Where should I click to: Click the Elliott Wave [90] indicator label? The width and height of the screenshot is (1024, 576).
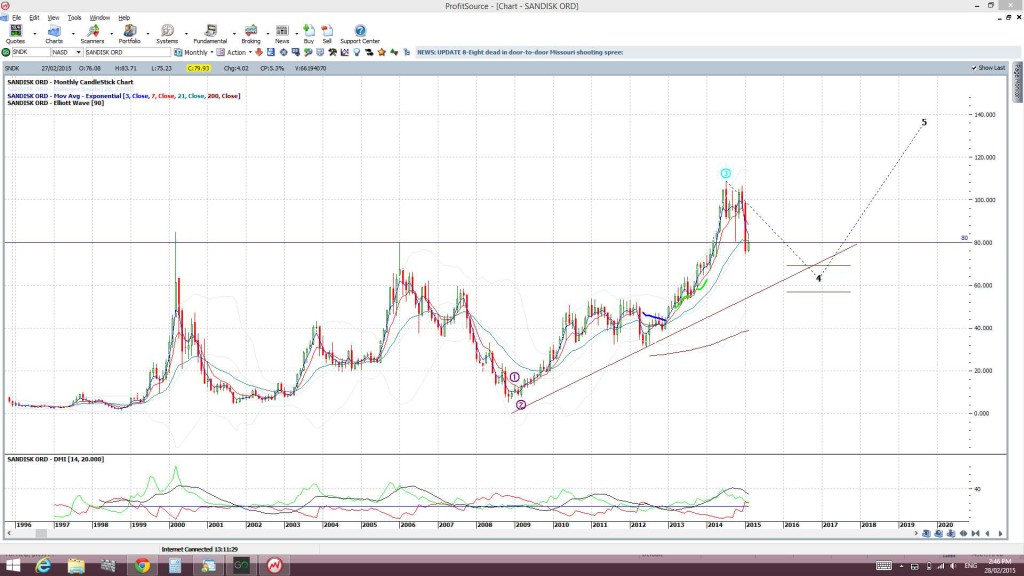point(56,103)
